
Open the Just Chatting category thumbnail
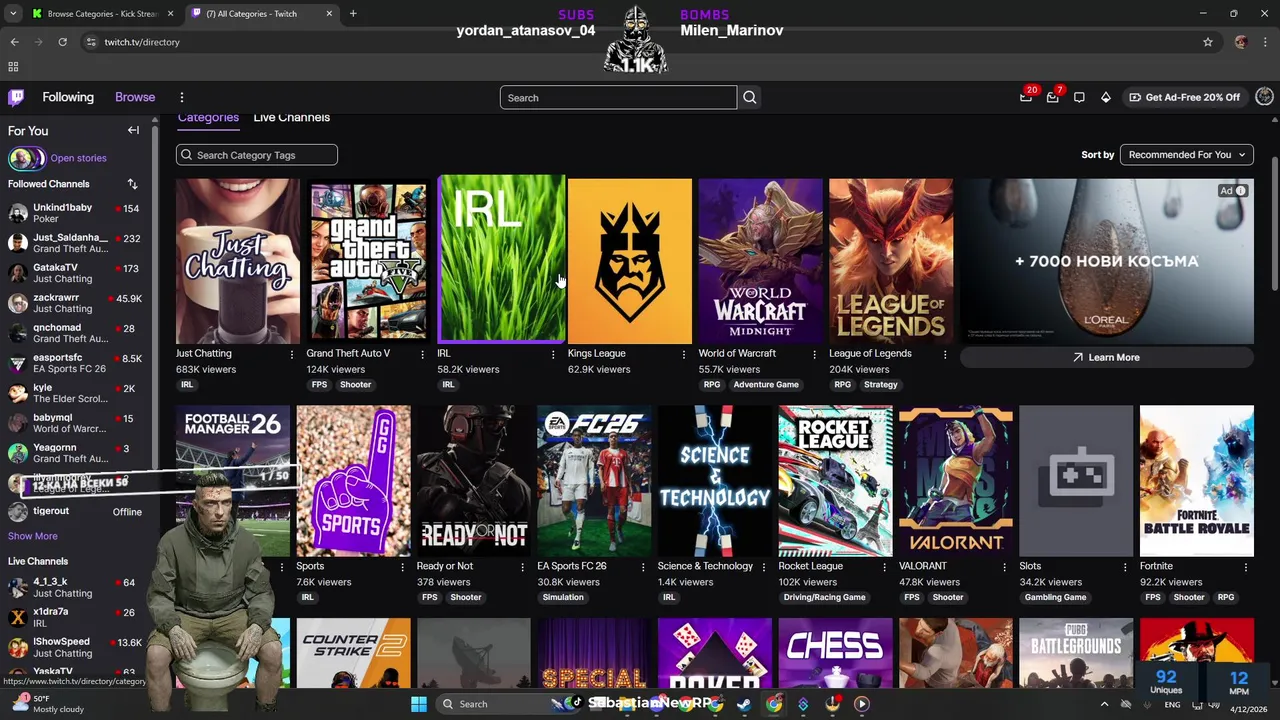pos(238,261)
